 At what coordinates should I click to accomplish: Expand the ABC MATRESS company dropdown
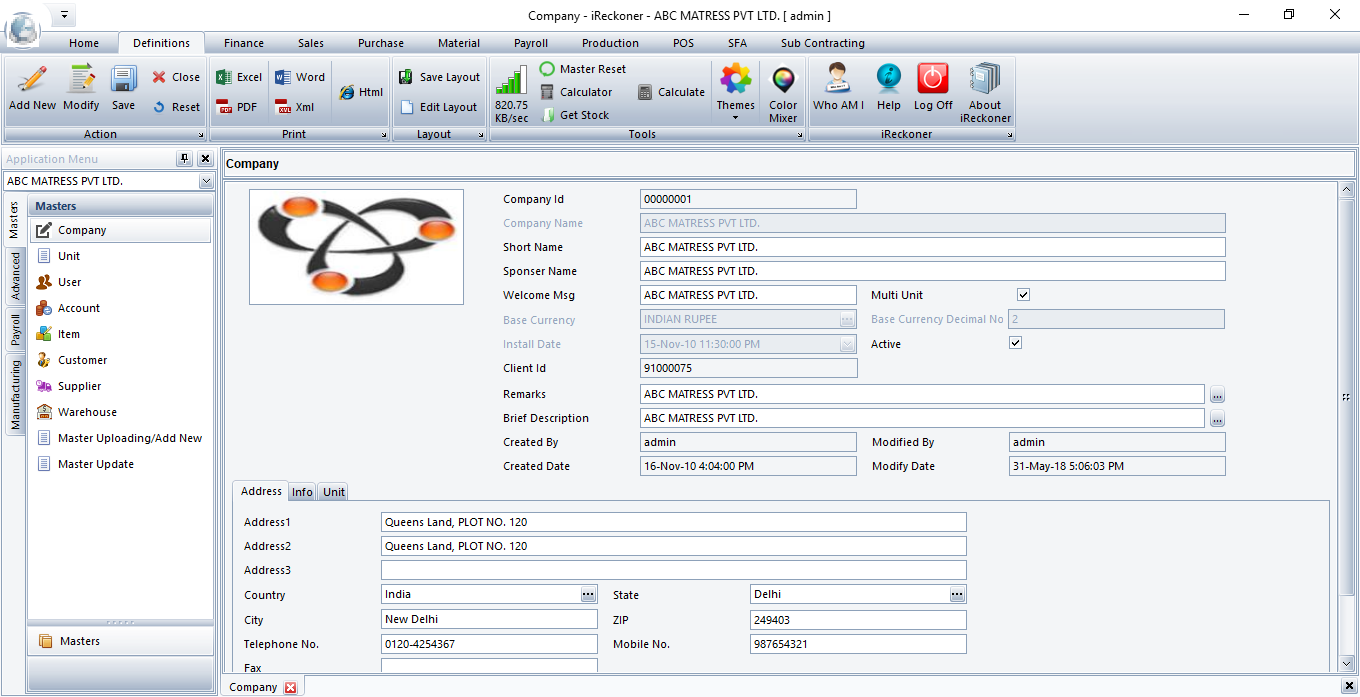tap(206, 181)
